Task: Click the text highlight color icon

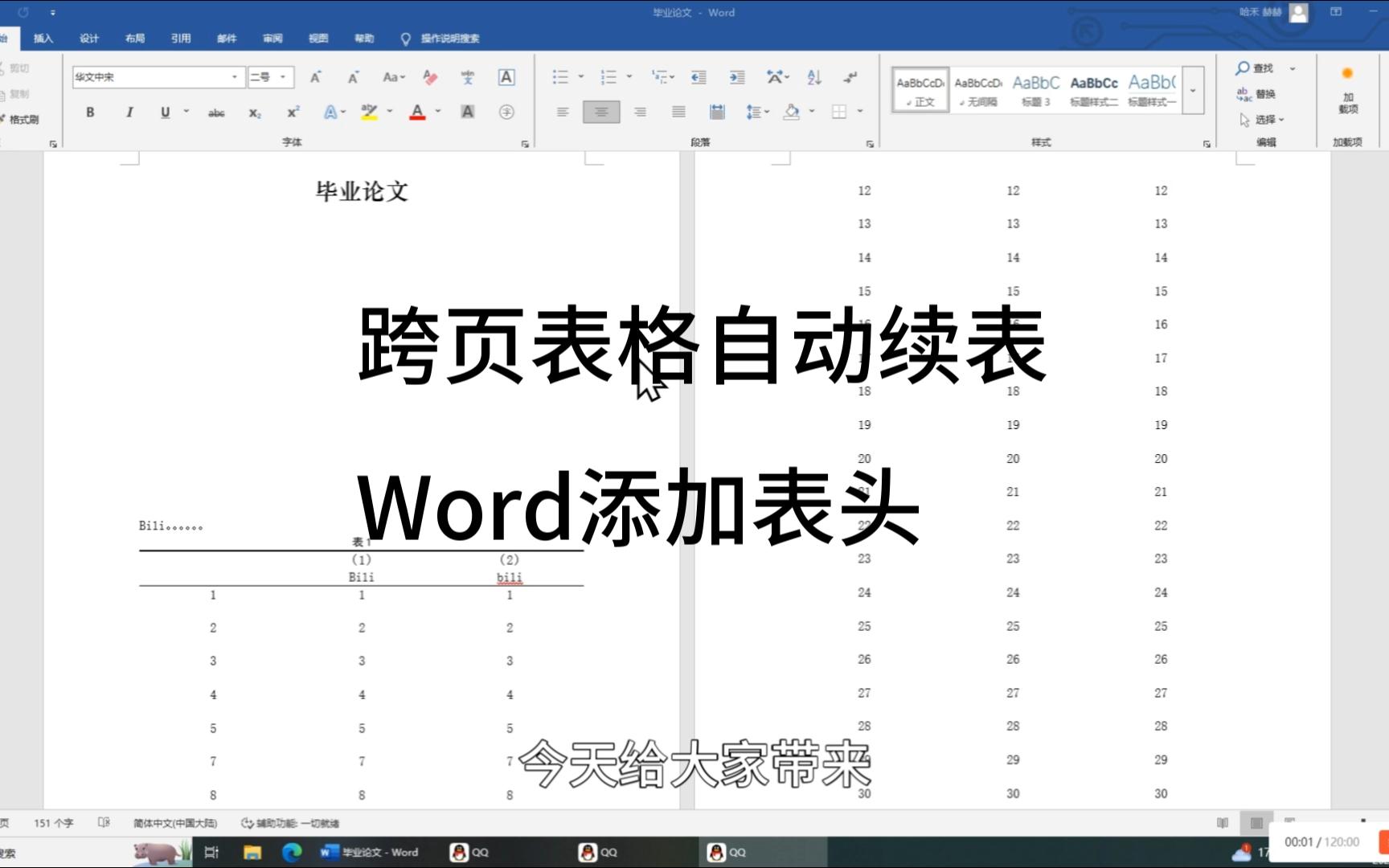Action: point(369,113)
